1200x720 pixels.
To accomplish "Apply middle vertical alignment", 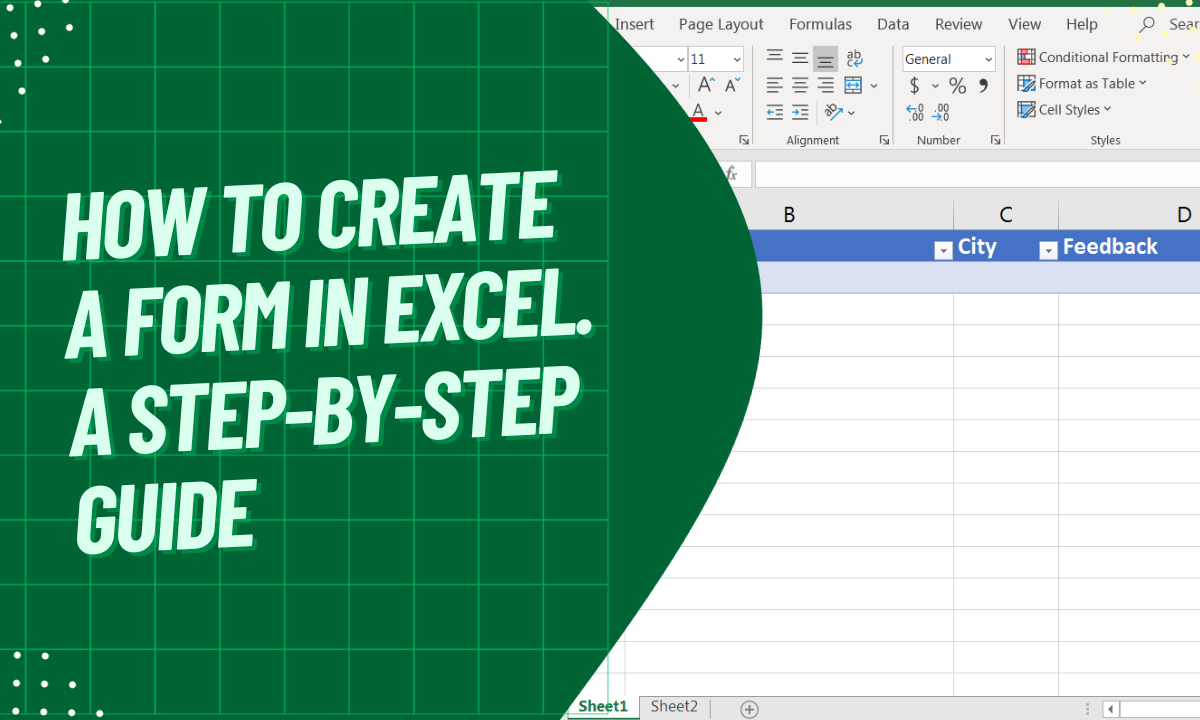I will [800, 58].
